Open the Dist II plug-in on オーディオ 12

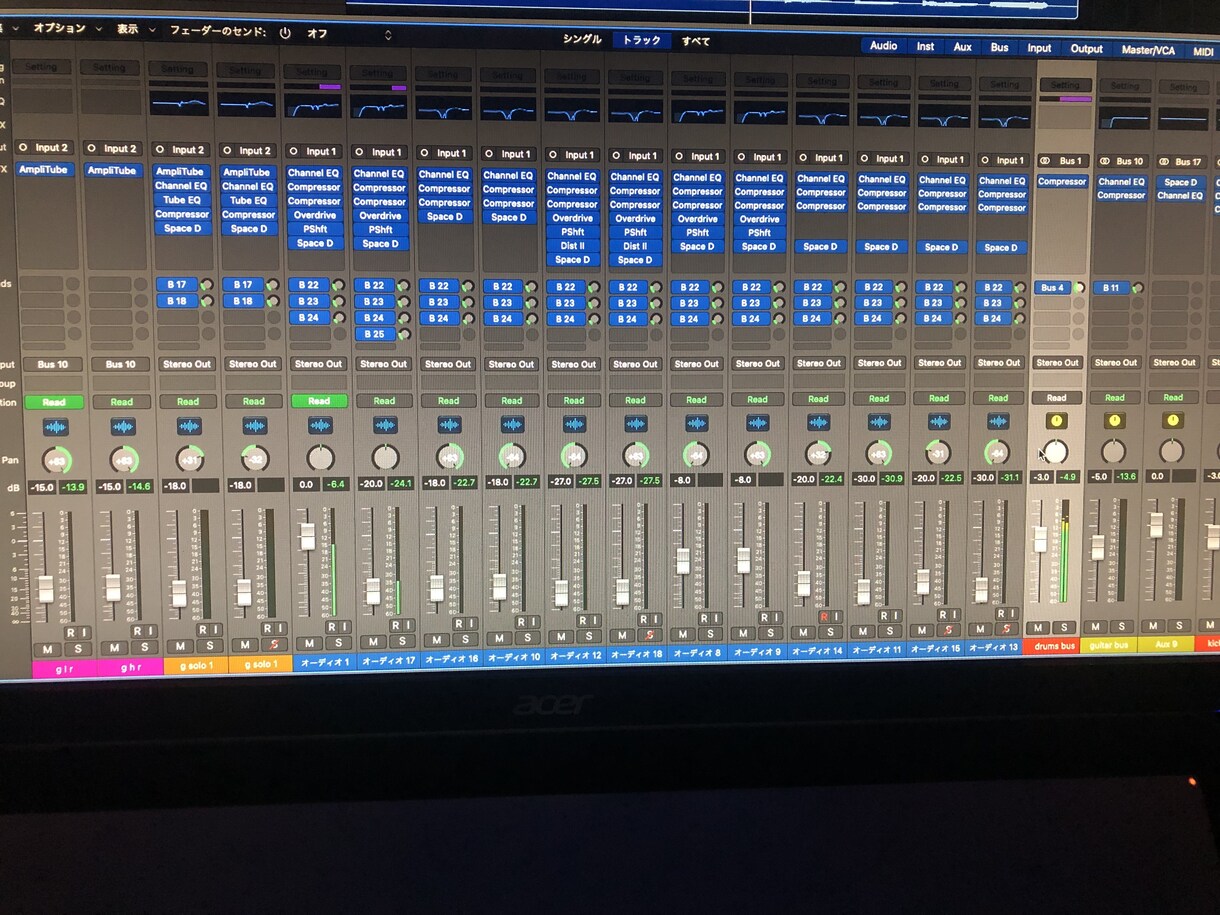(573, 246)
